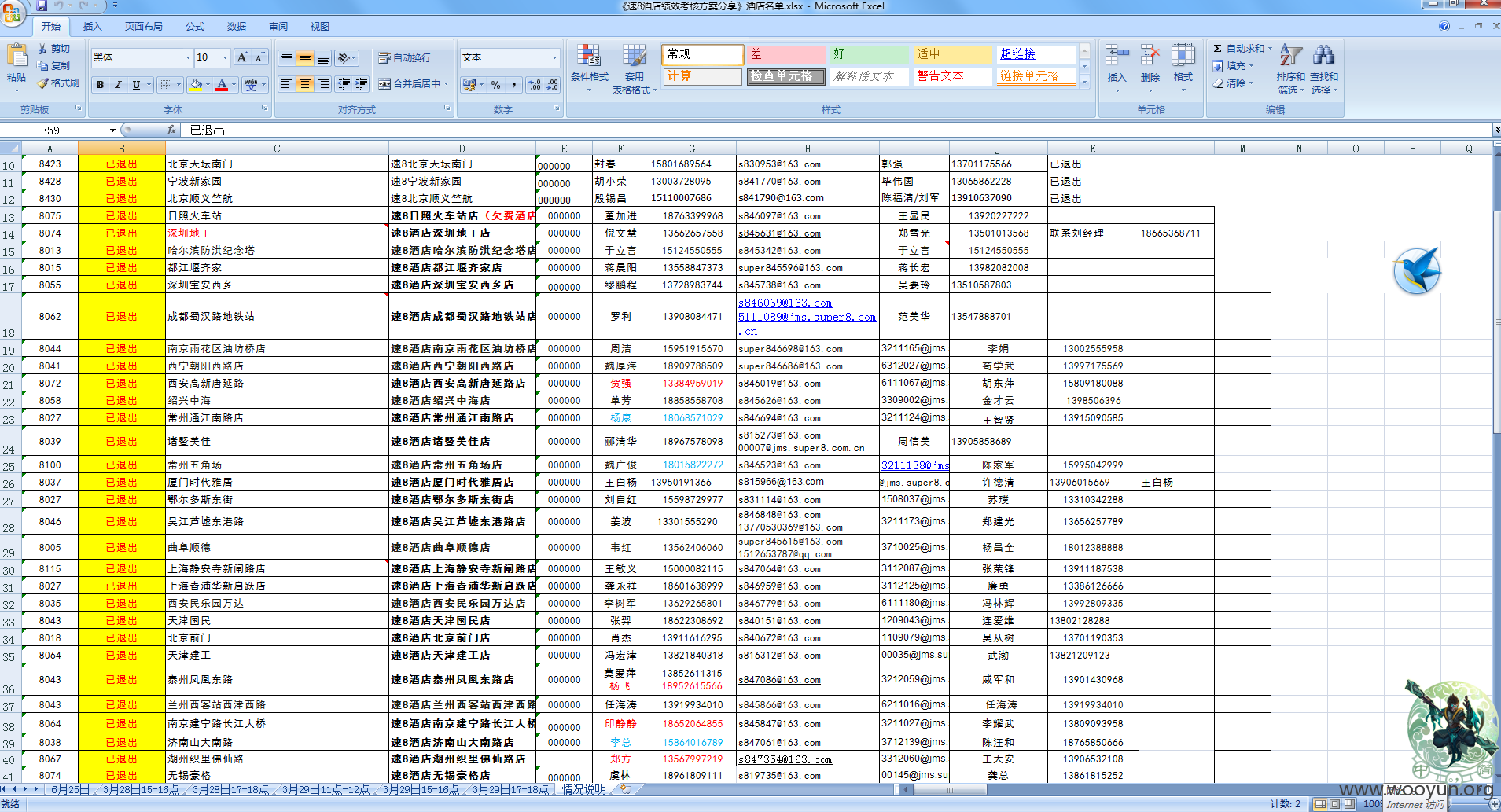The height and width of the screenshot is (812, 1501).
Task: Expand the Clear (清除) dropdown
Action: click(1251, 83)
